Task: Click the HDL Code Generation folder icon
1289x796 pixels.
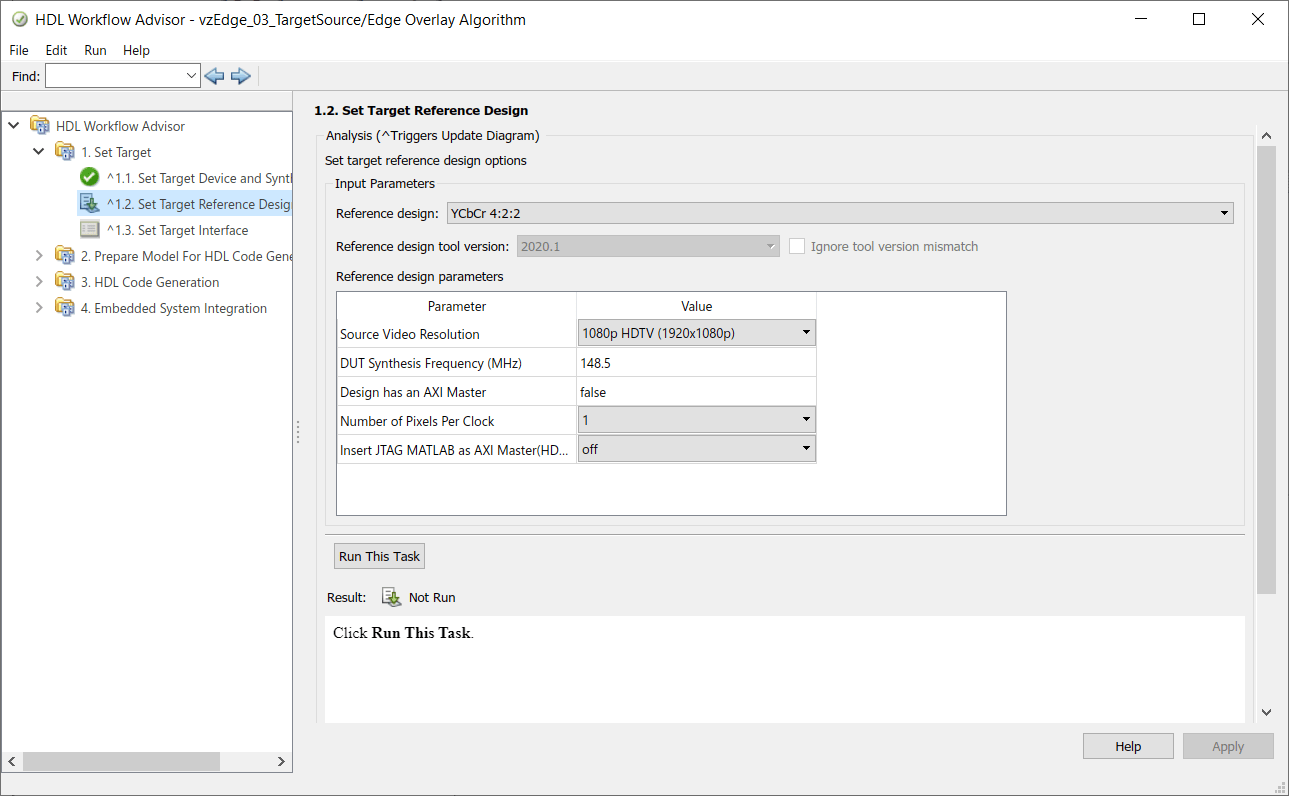Action: [65, 282]
